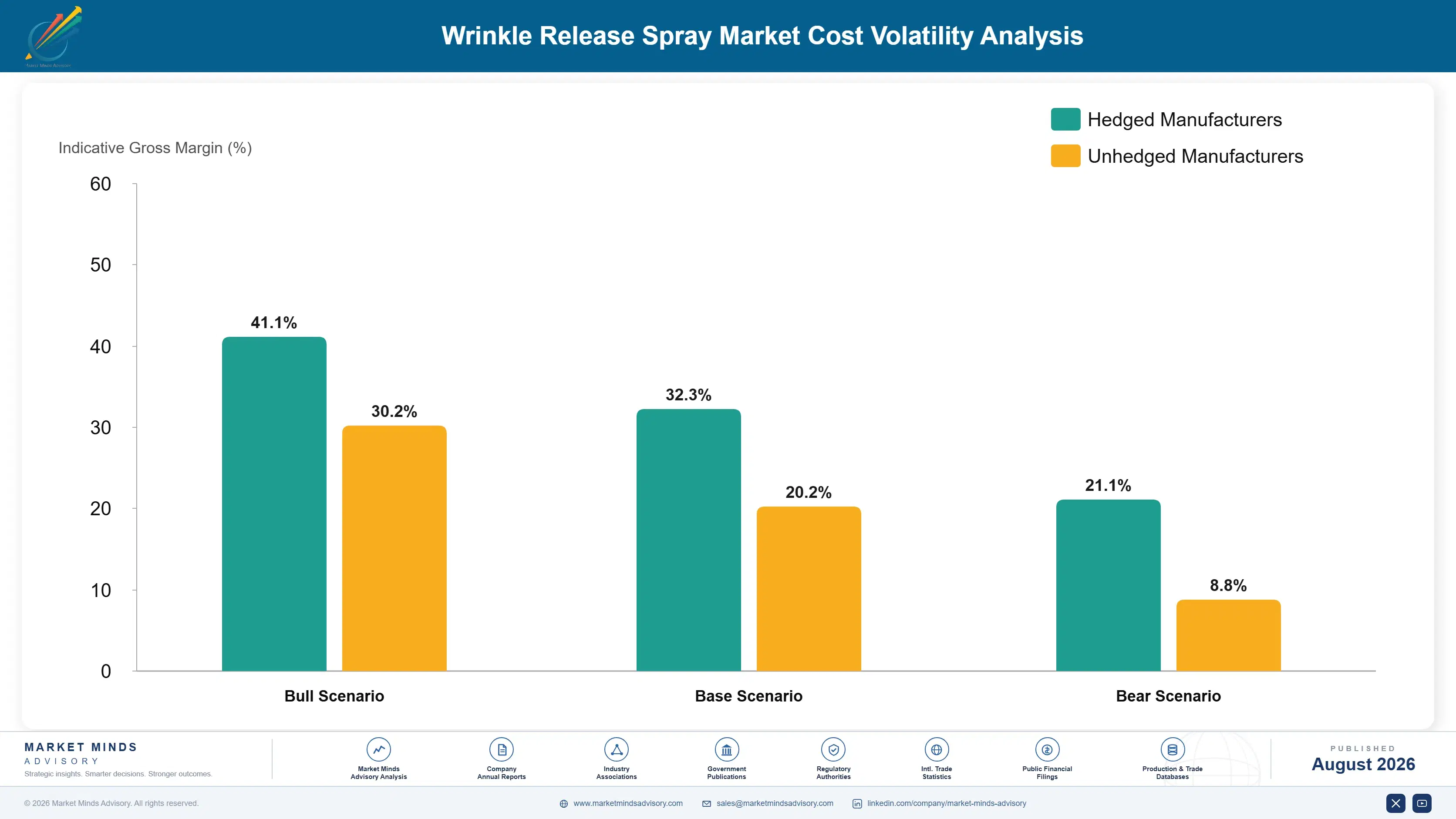The image size is (1456, 819).
Task: Select the Hedged Manufacturers legend label
Action: pos(1185,120)
